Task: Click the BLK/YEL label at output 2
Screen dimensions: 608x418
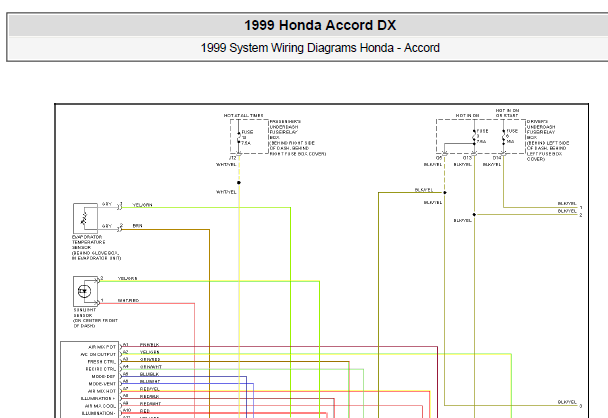Action: 567,211
